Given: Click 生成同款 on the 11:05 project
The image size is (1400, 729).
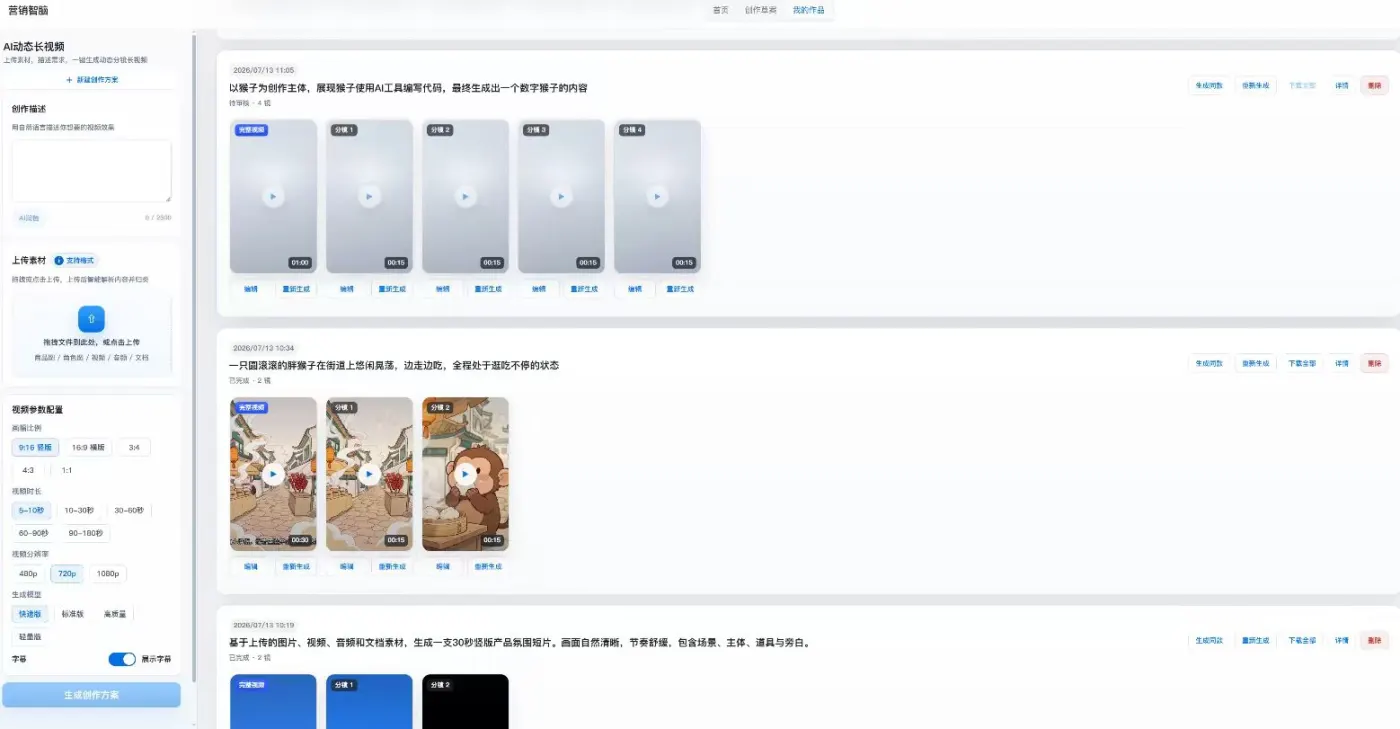Looking at the screenshot, I should point(1209,86).
